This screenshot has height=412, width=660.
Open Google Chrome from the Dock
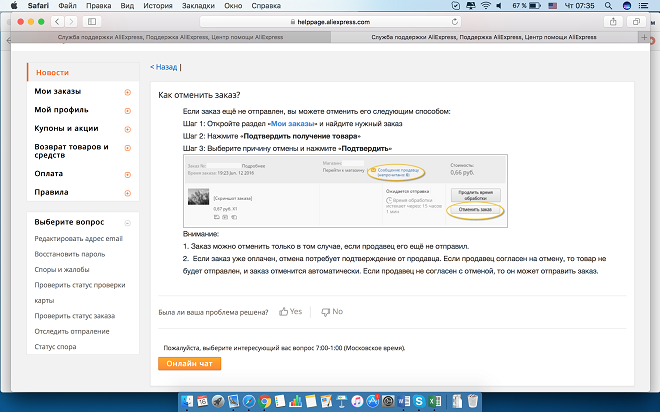pyautogui.click(x=265, y=400)
